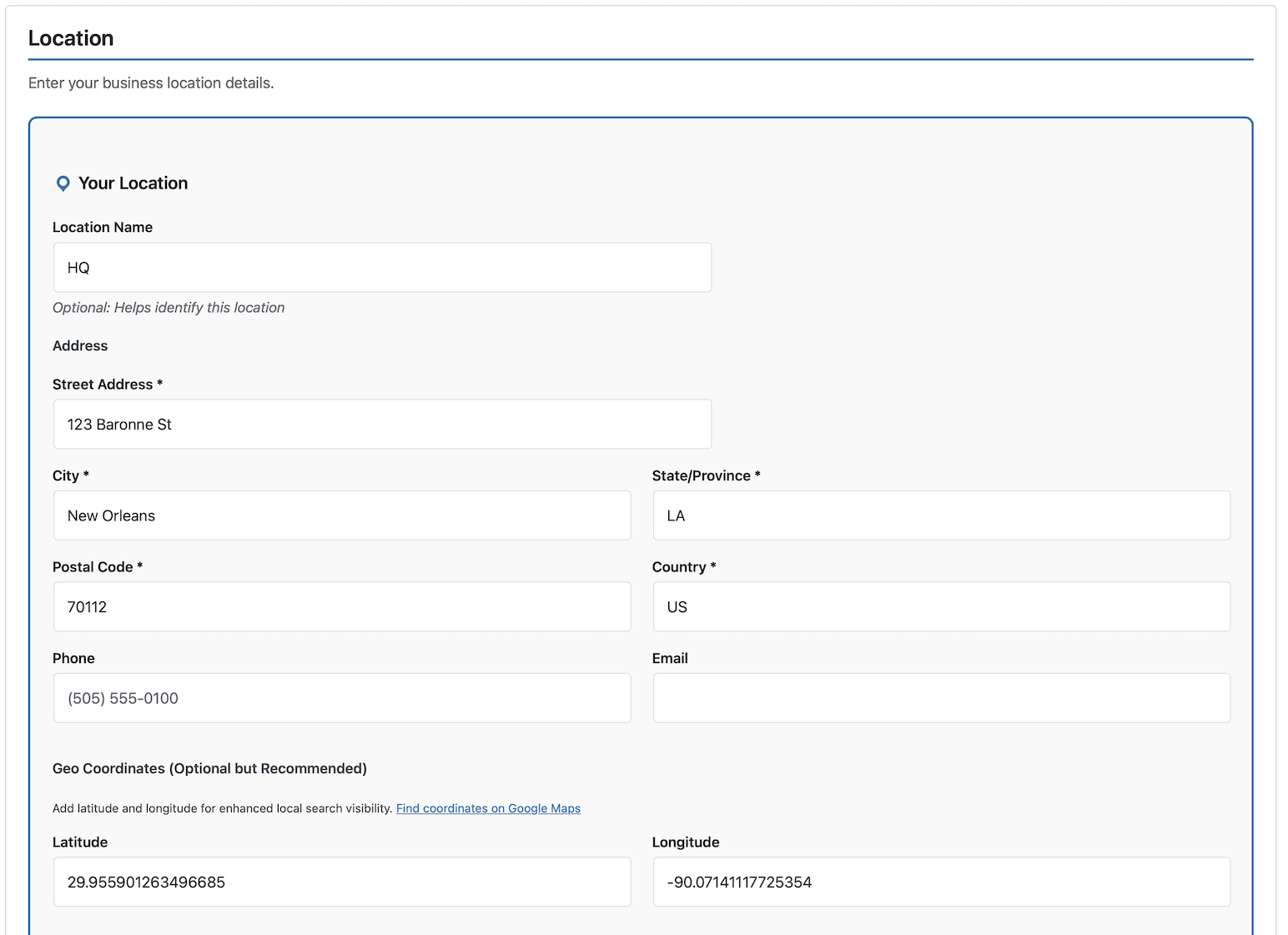Select the Latitude coordinate field
This screenshot has width=1288, height=935.
tap(342, 882)
